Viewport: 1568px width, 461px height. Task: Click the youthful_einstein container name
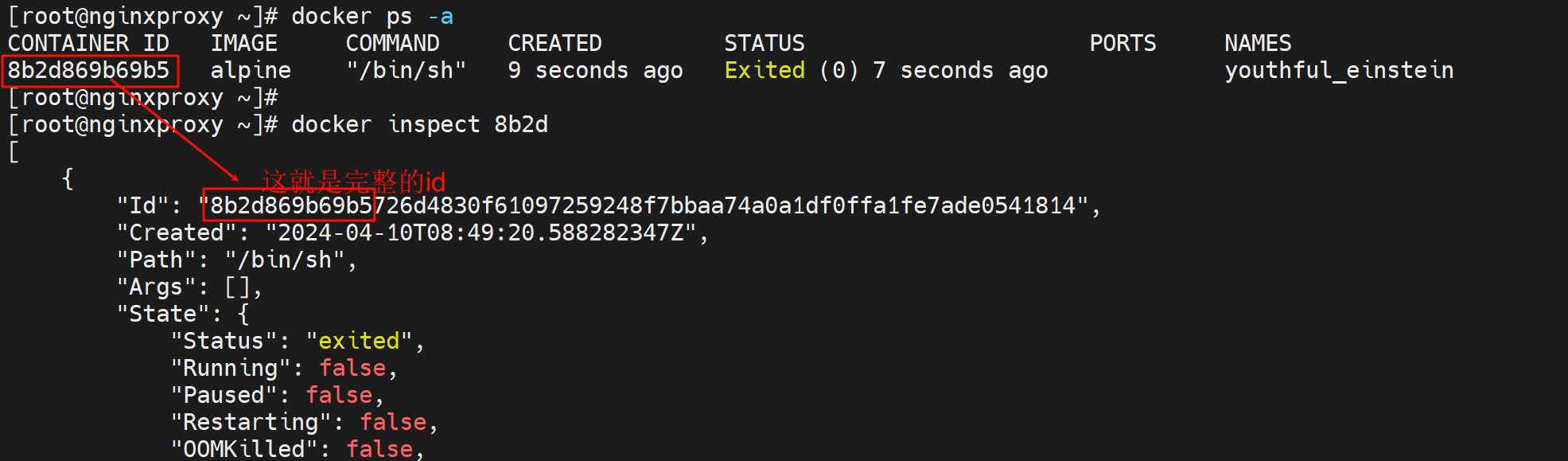(1339, 71)
